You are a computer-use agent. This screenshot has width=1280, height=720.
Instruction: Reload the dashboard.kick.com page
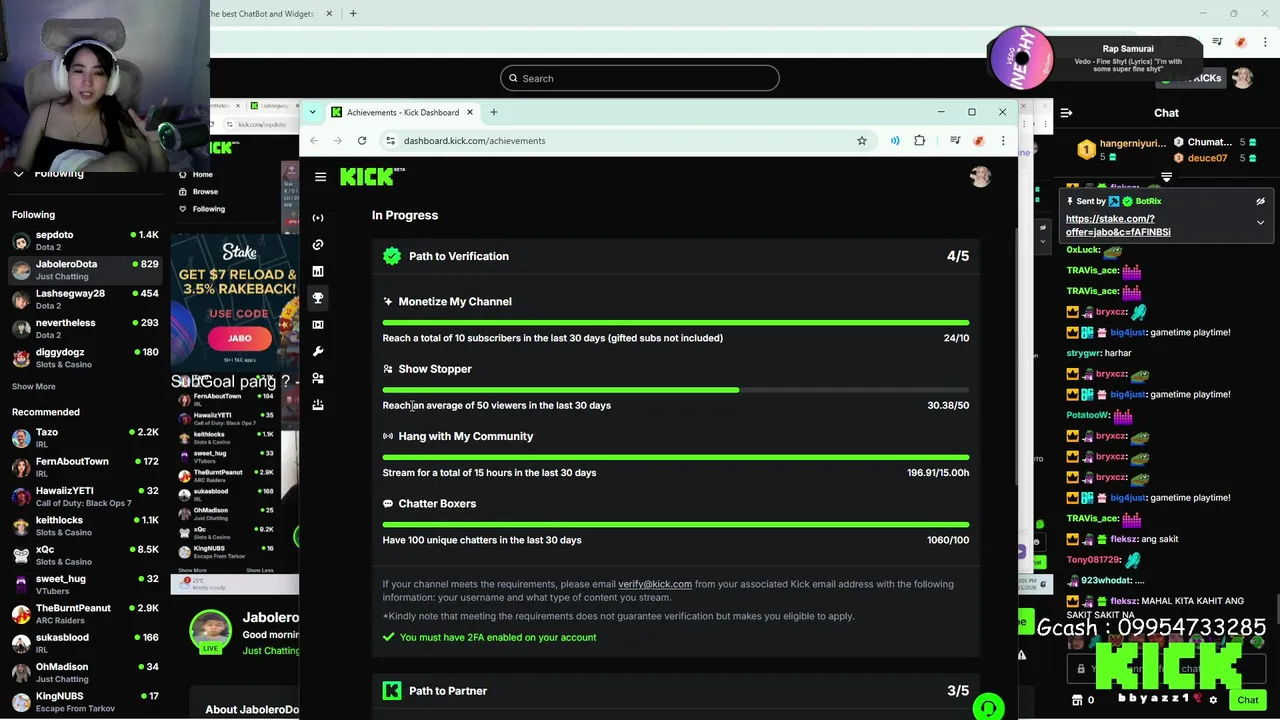(362, 141)
